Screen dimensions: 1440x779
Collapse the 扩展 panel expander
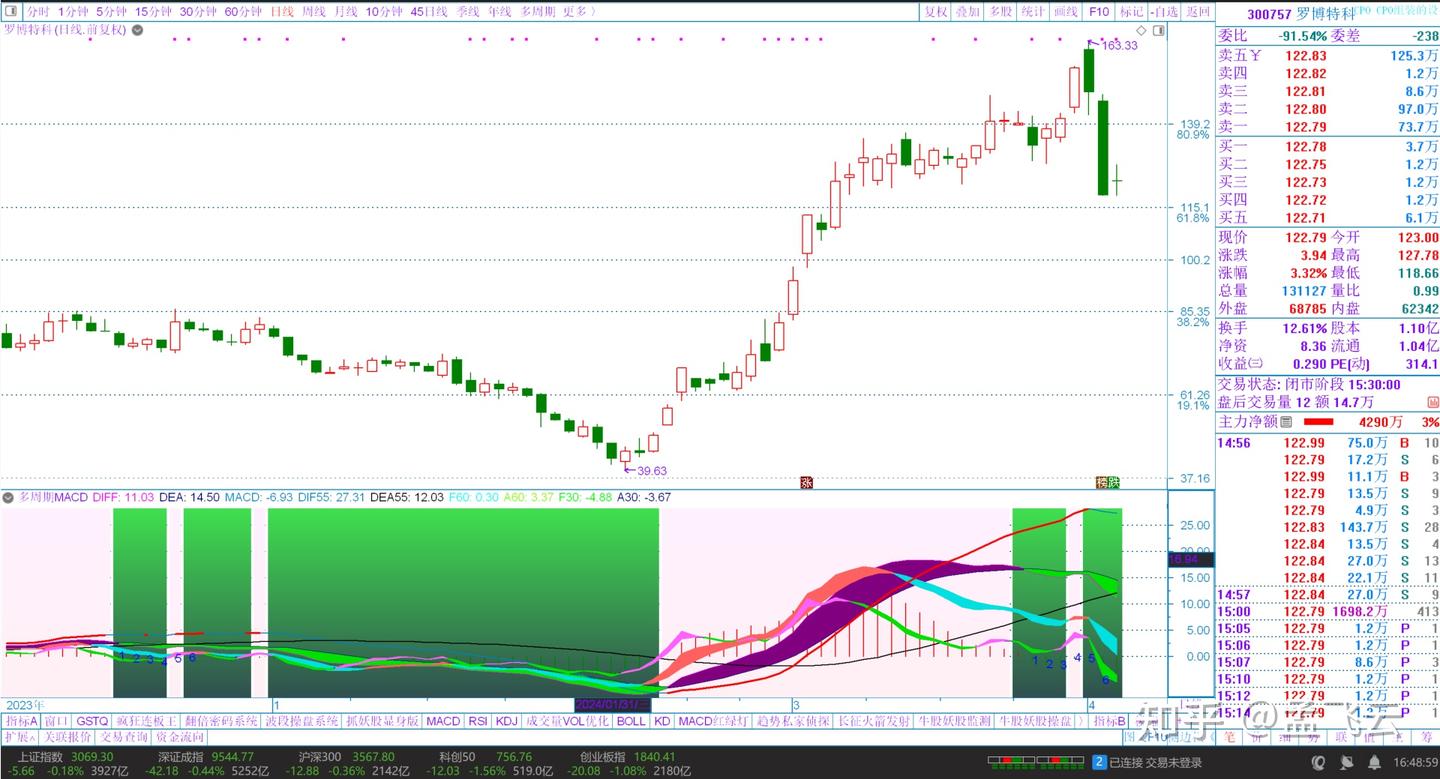point(21,735)
